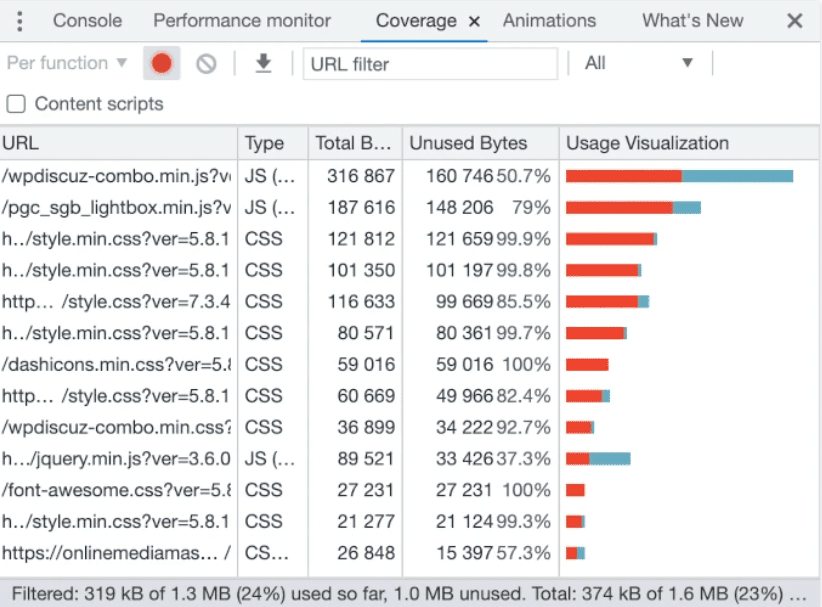822x607 pixels.
Task: Open the Per function granularity dropdown
Action: [67, 63]
